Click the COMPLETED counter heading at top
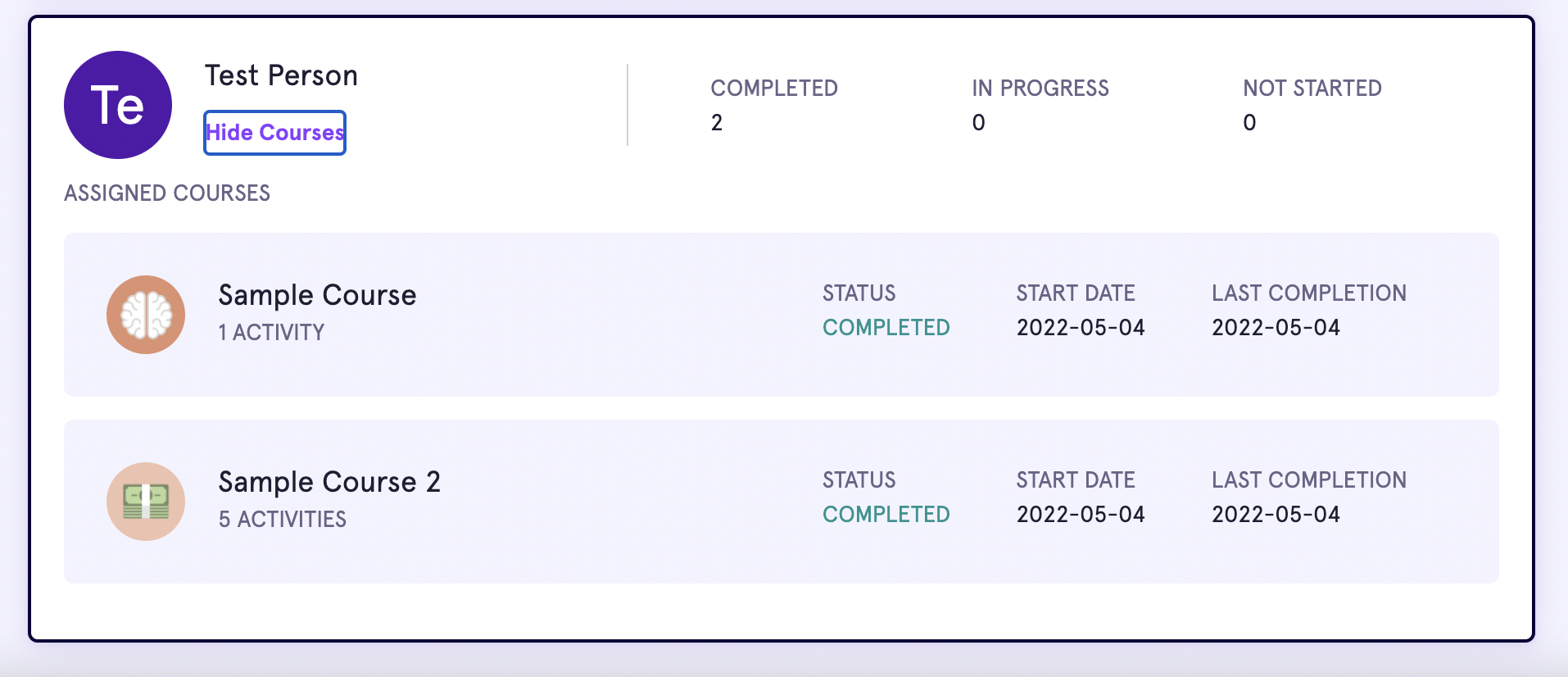 (774, 88)
